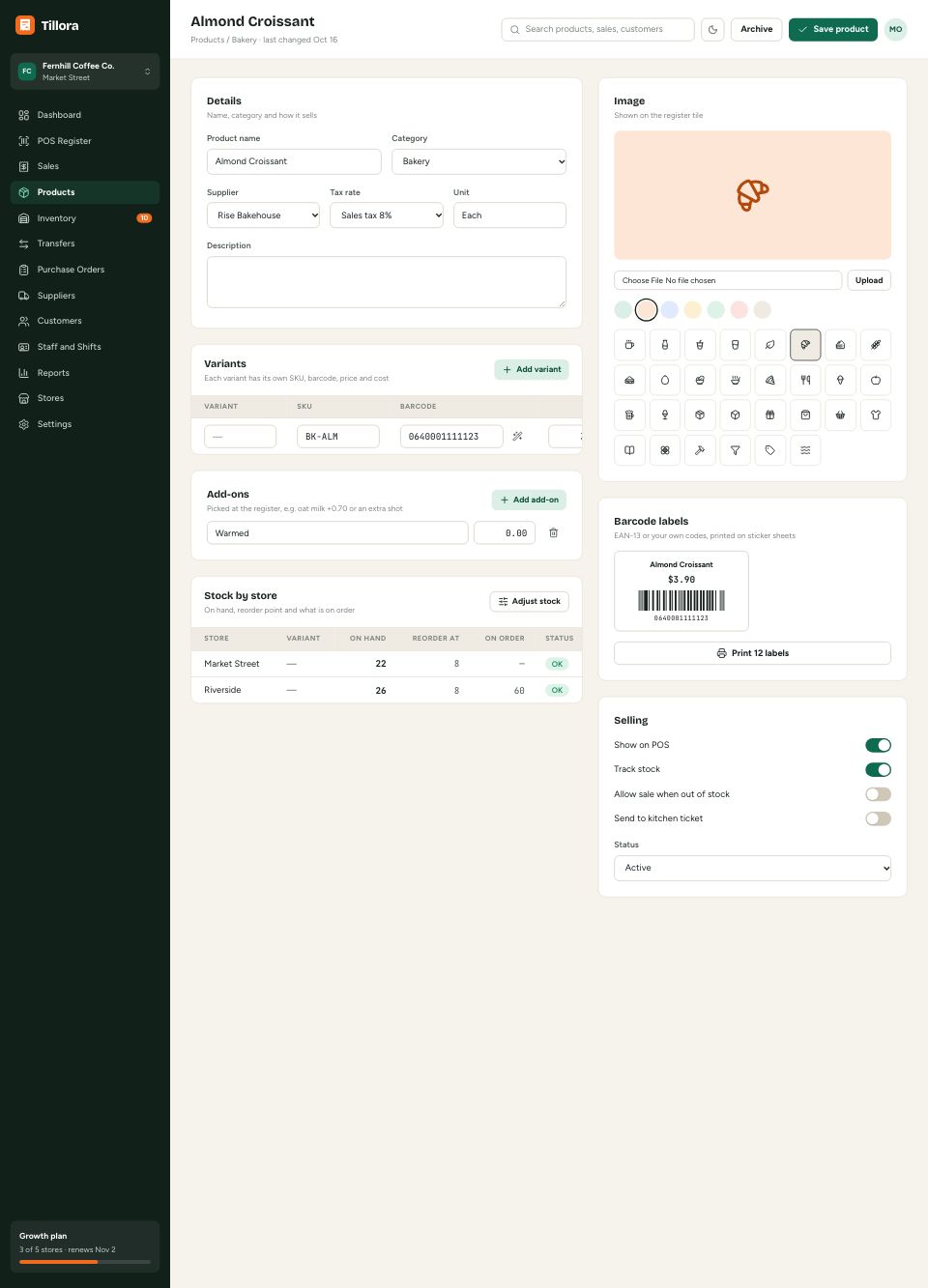The width and height of the screenshot is (928, 1288).
Task: Click the Adjust stock button
Action: pyautogui.click(x=529, y=601)
